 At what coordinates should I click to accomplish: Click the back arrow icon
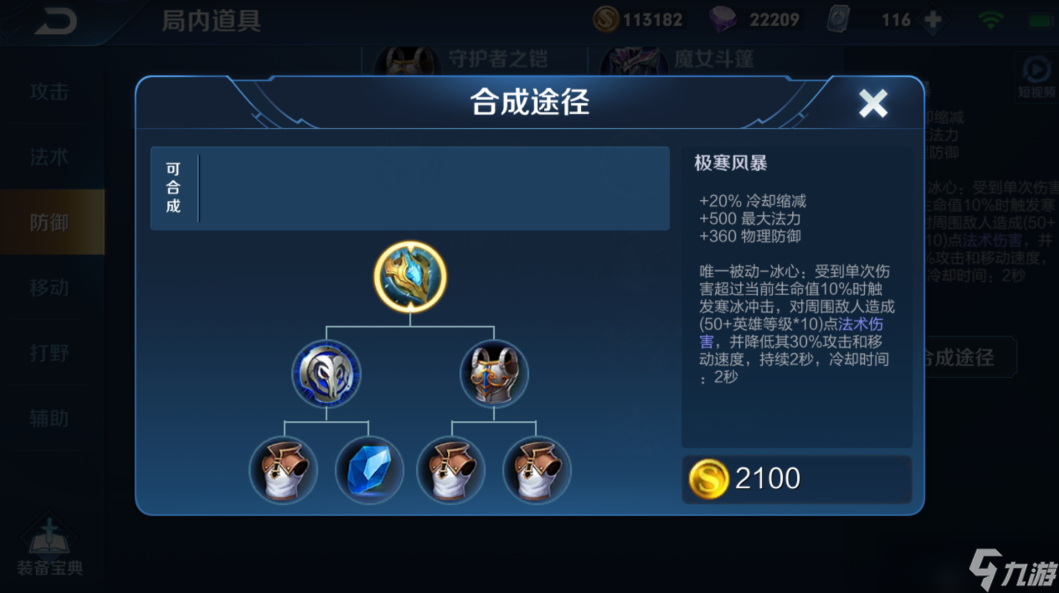coord(55,21)
